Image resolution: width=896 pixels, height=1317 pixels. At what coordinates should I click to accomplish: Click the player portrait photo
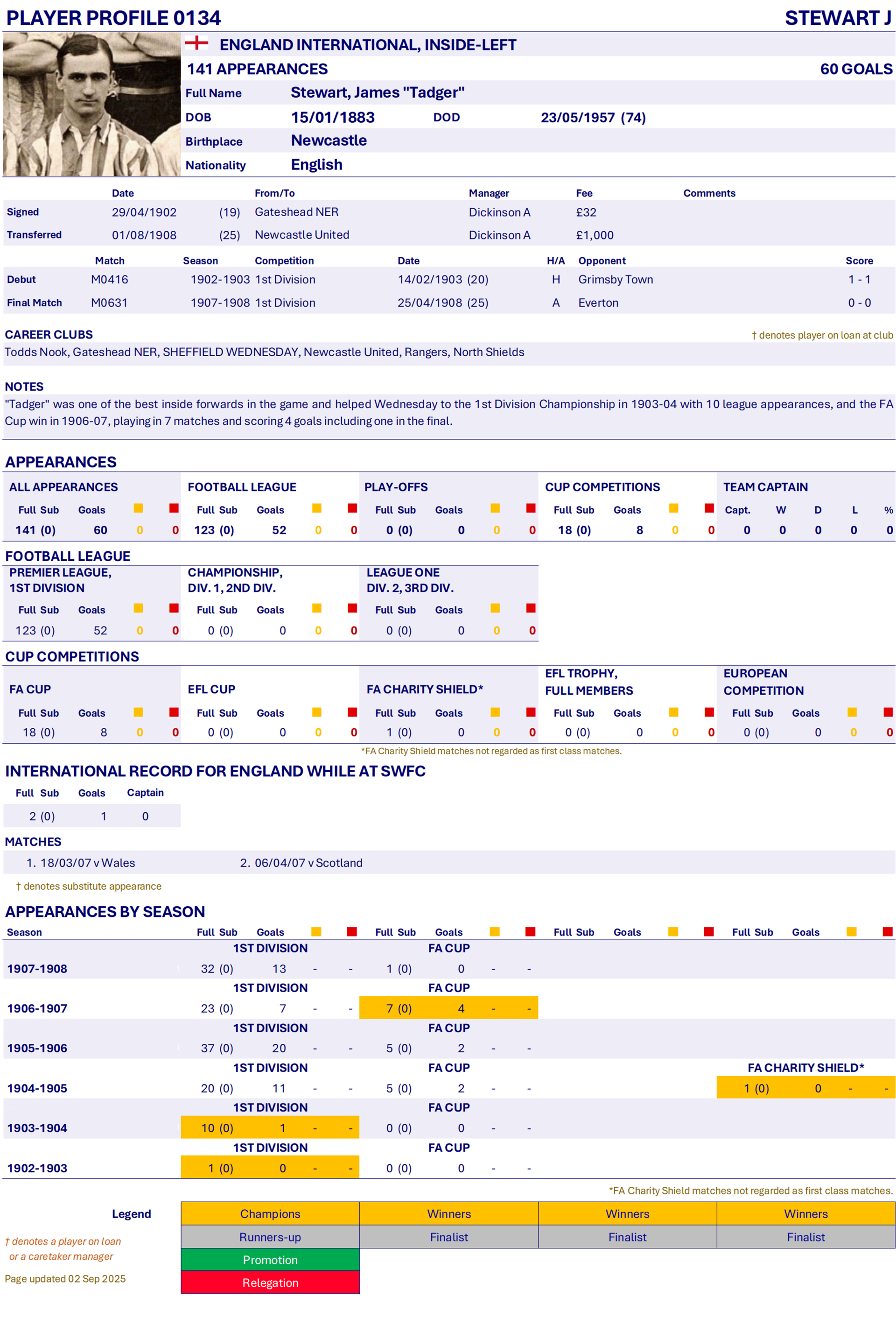click(91, 104)
